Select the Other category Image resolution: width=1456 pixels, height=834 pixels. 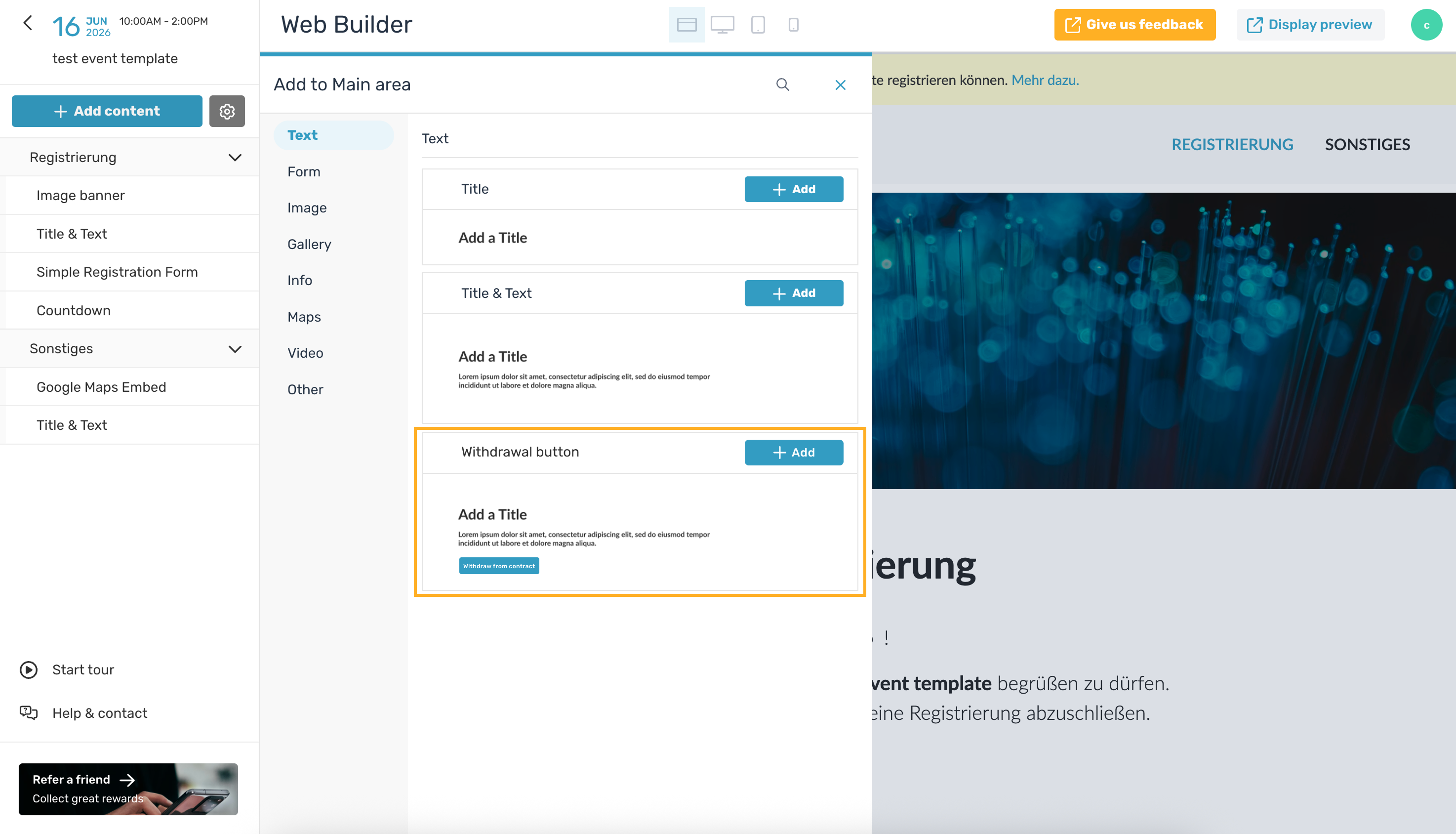305,389
